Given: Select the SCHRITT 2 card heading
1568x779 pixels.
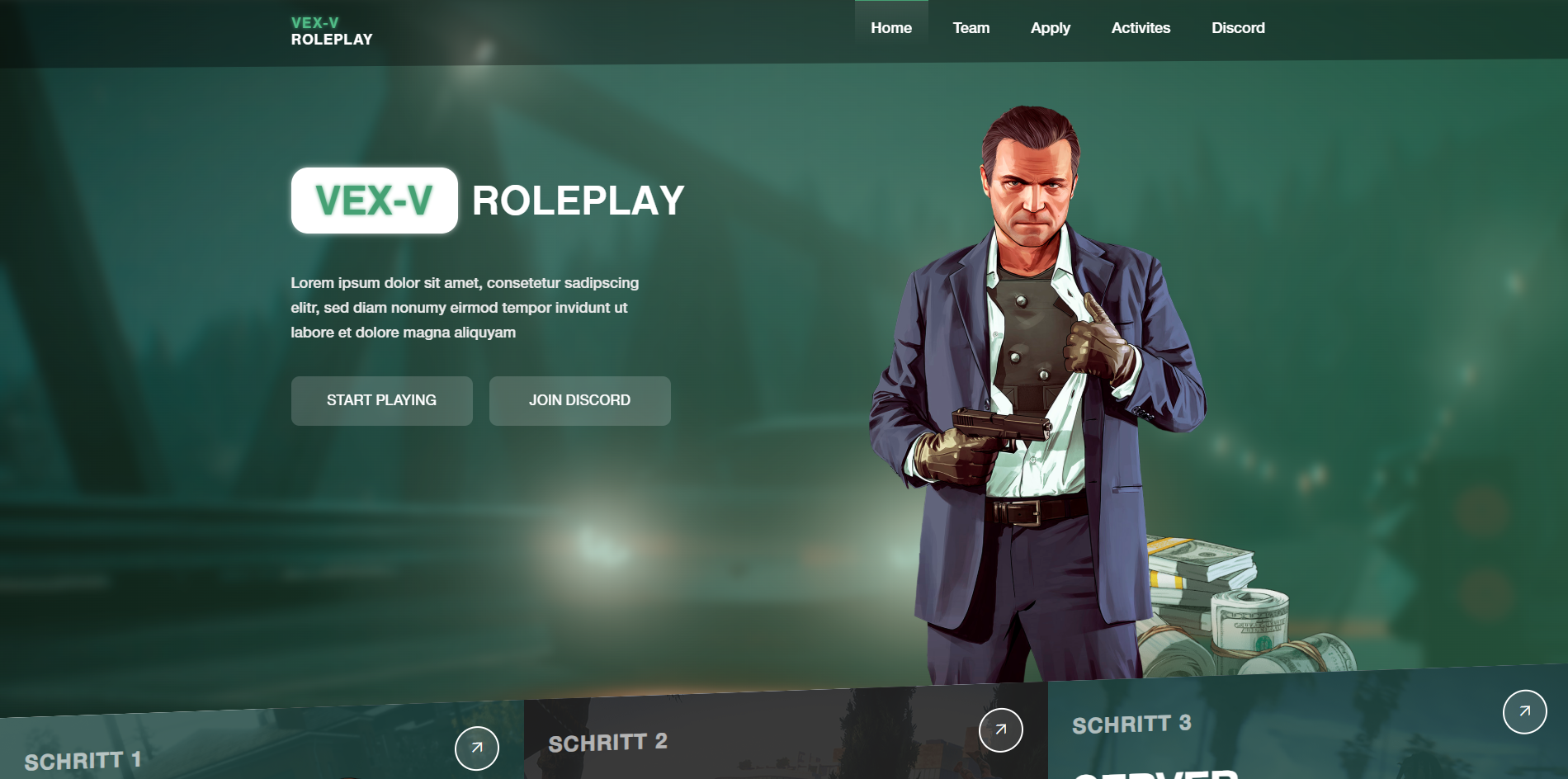Looking at the screenshot, I should pyautogui.click(x=608, y=743).
